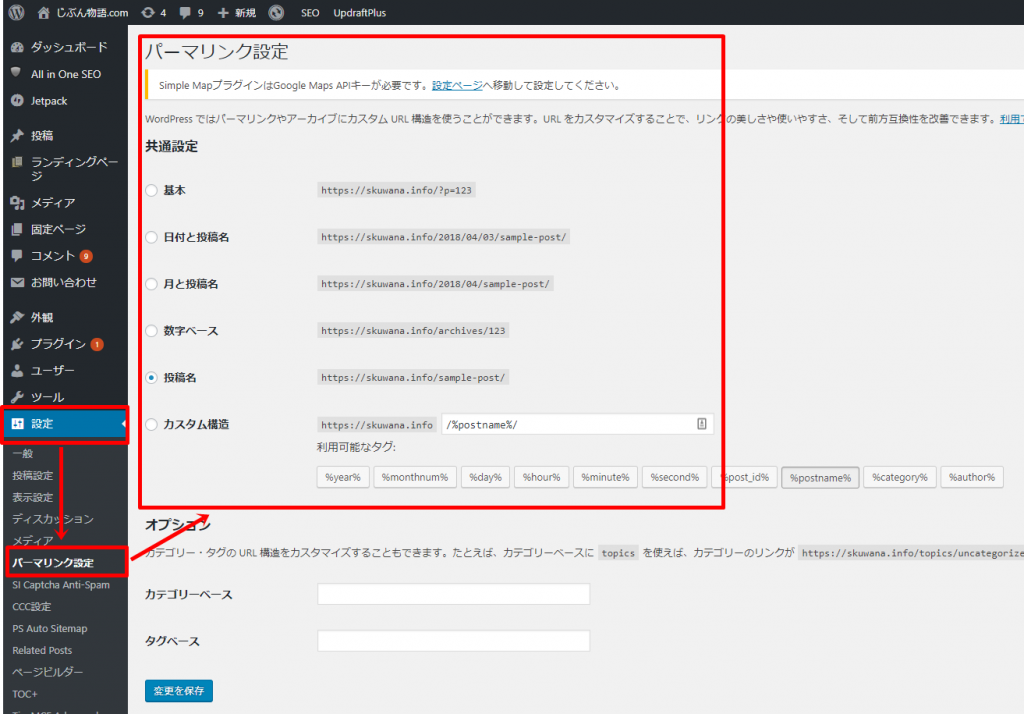1024x714 pixels.
Task: Insert the %second% tag
Action: click(675, 478)
